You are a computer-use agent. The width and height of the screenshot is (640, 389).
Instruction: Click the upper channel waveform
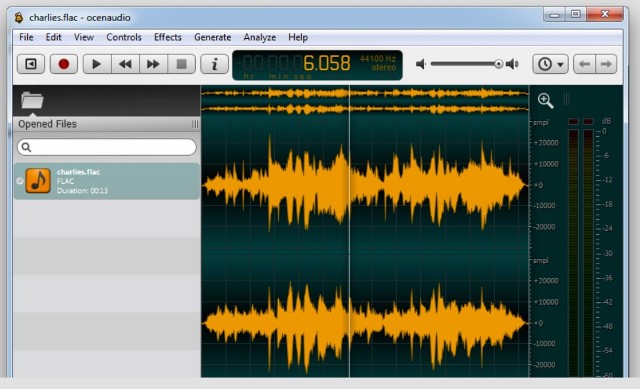[365, 185]
